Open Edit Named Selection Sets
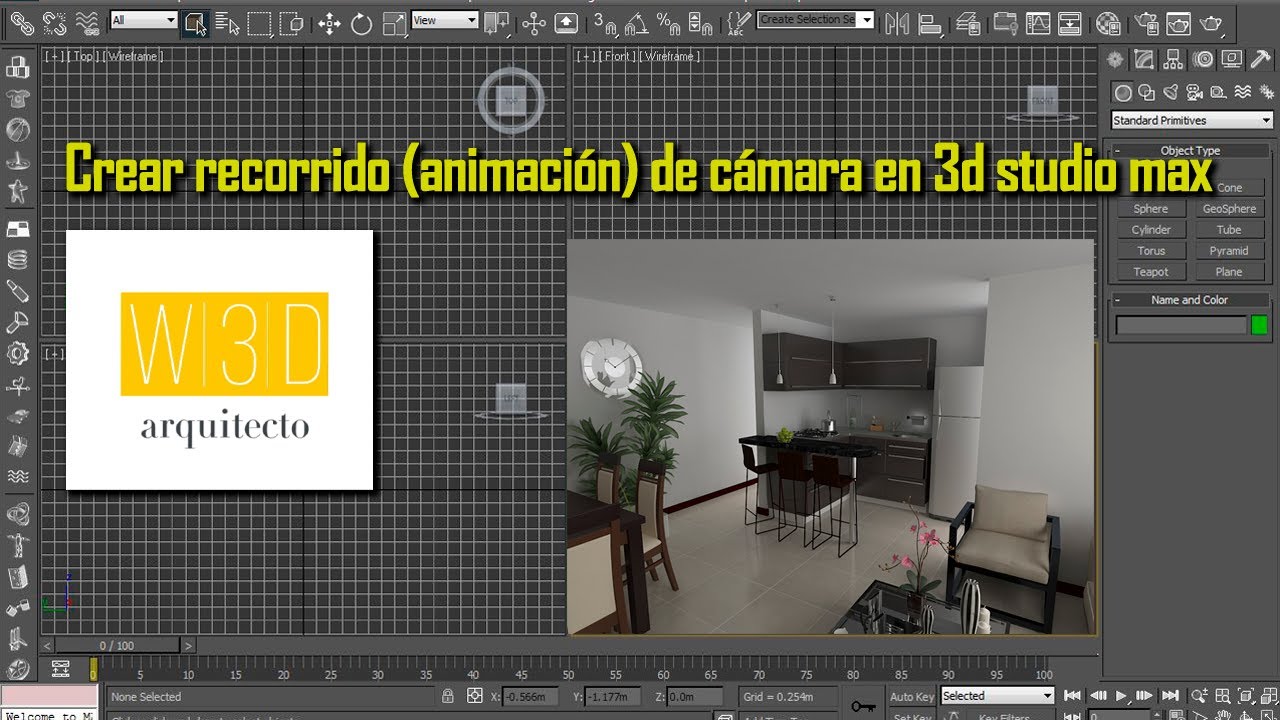 (738, 22)
